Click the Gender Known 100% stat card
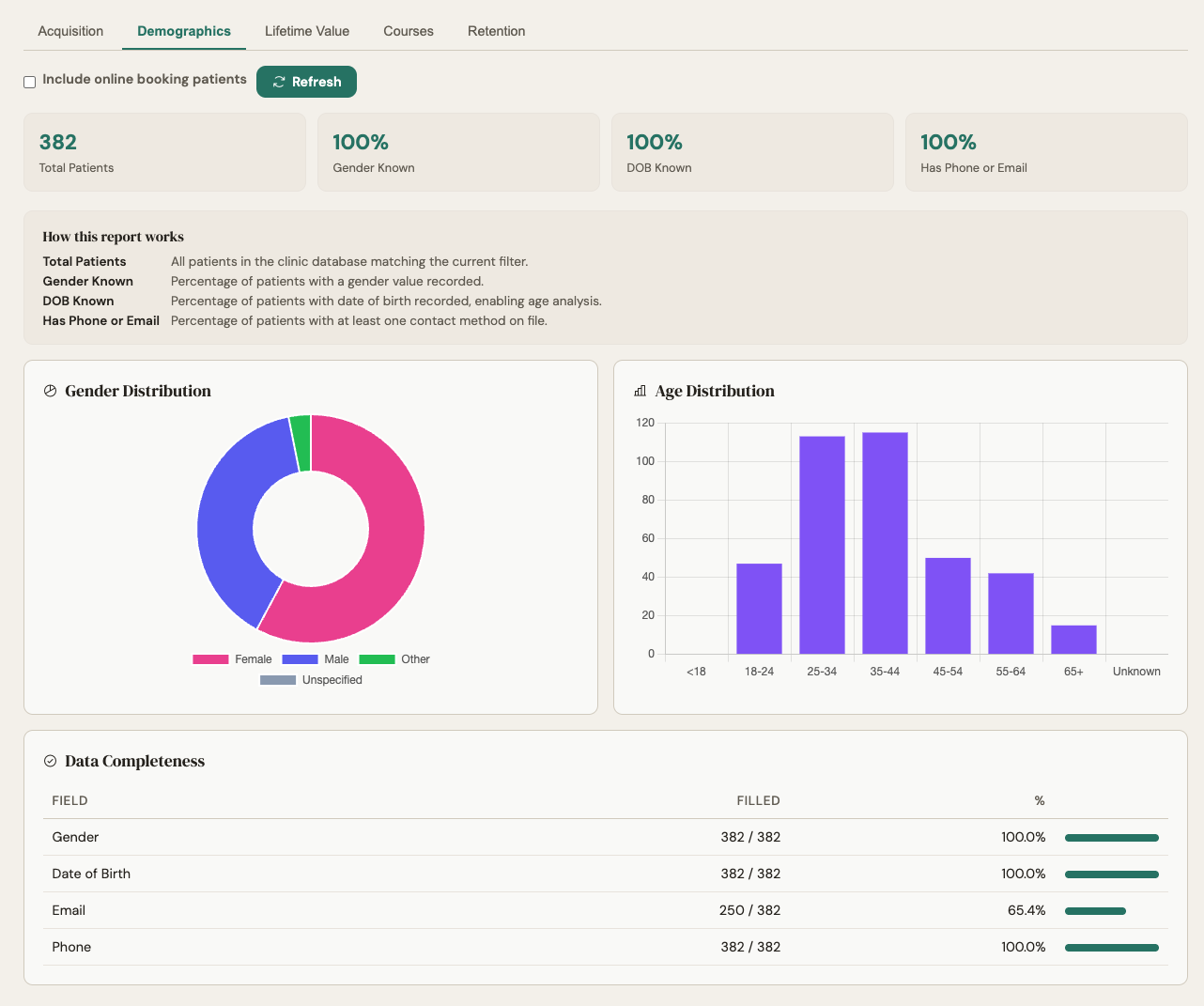Viewport: 1204px width, 1006px height. click(x=458, y=152)
